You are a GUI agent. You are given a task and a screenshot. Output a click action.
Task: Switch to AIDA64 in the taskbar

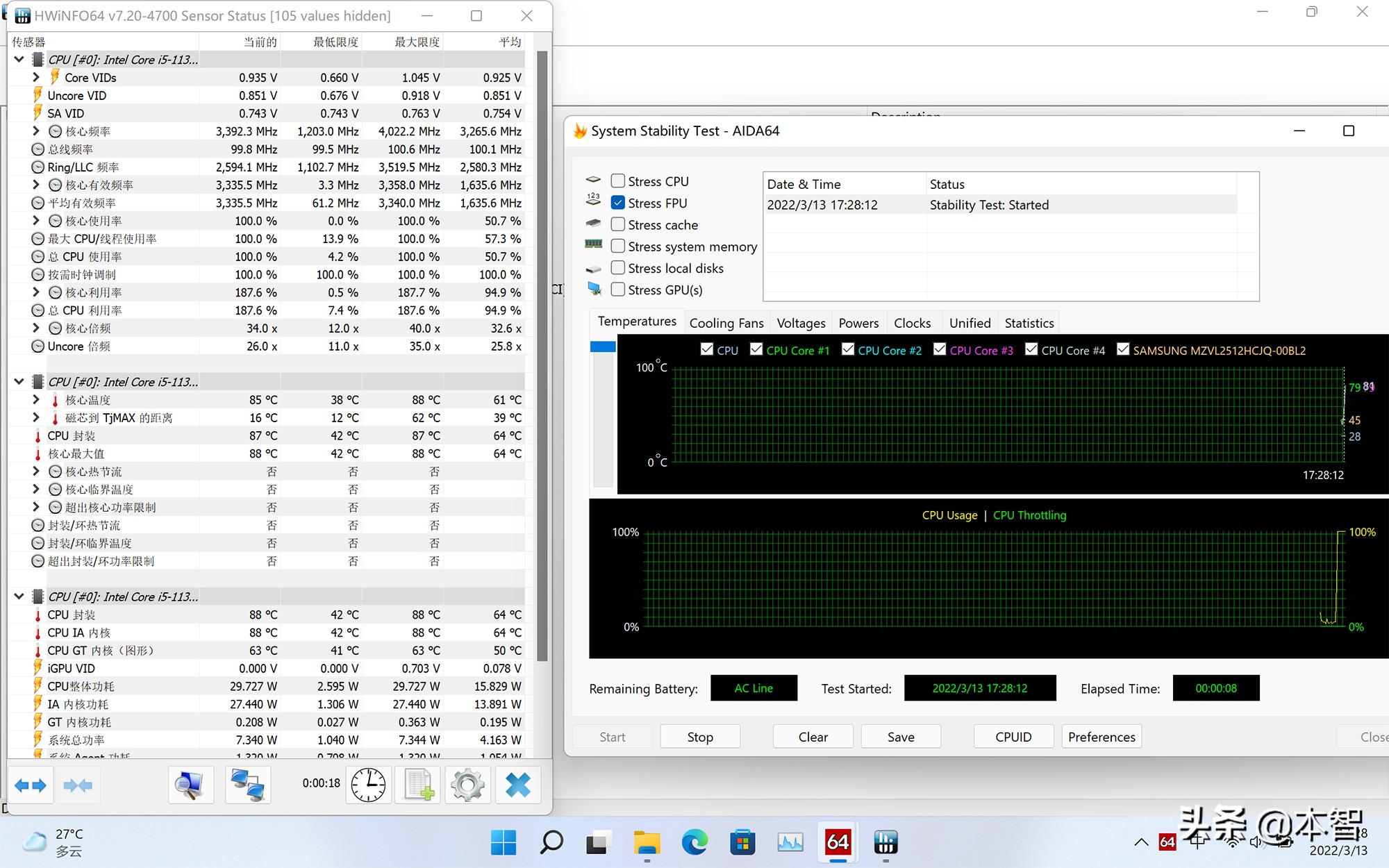(x=838, y=842)
